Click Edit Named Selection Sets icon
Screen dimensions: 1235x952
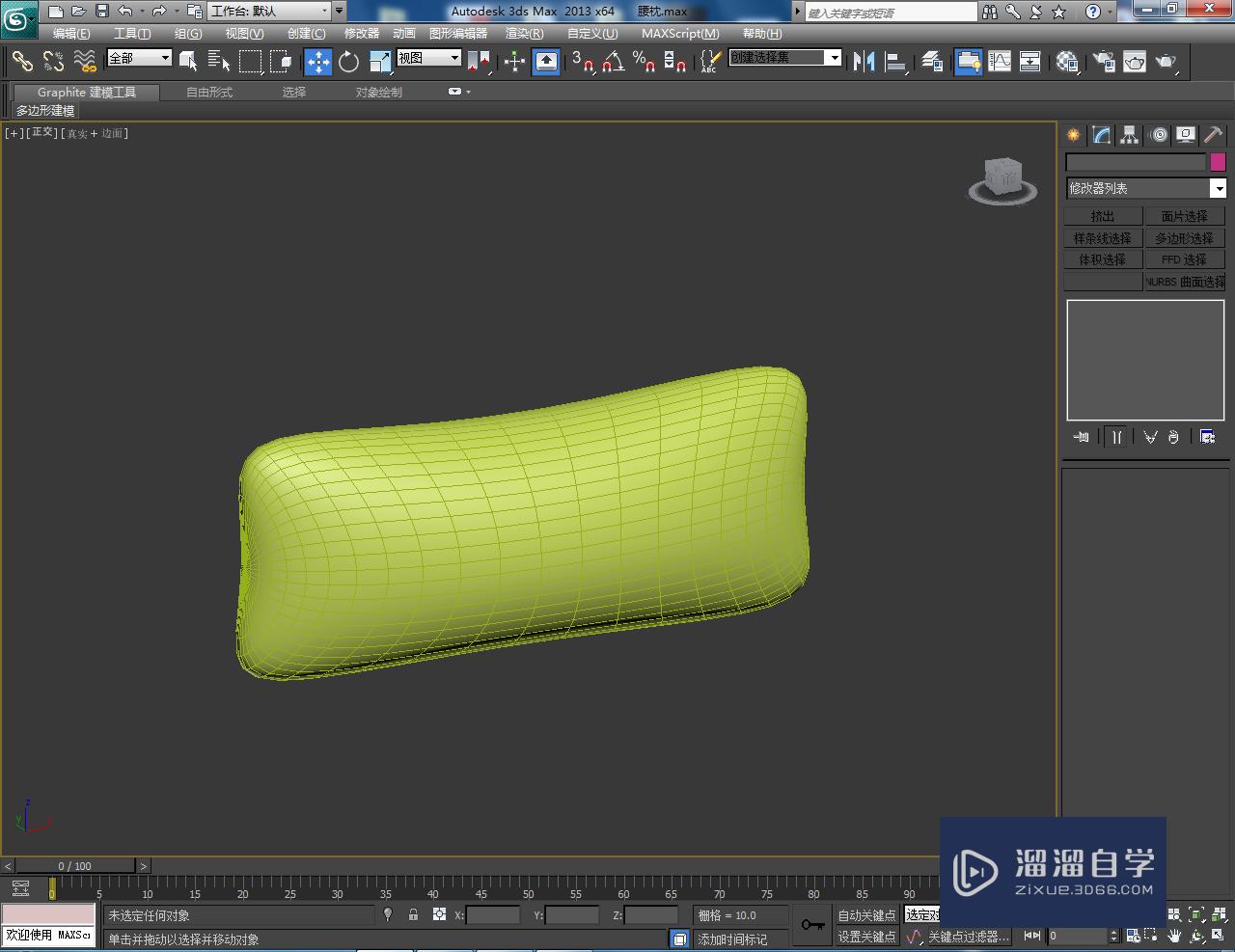click(709, 62)
